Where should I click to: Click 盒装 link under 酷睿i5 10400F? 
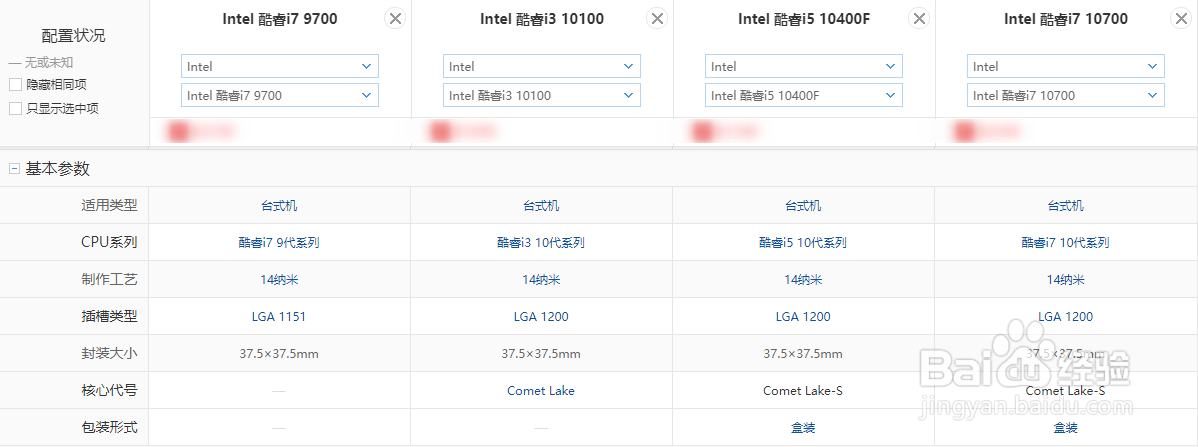[x=803, y=427]
